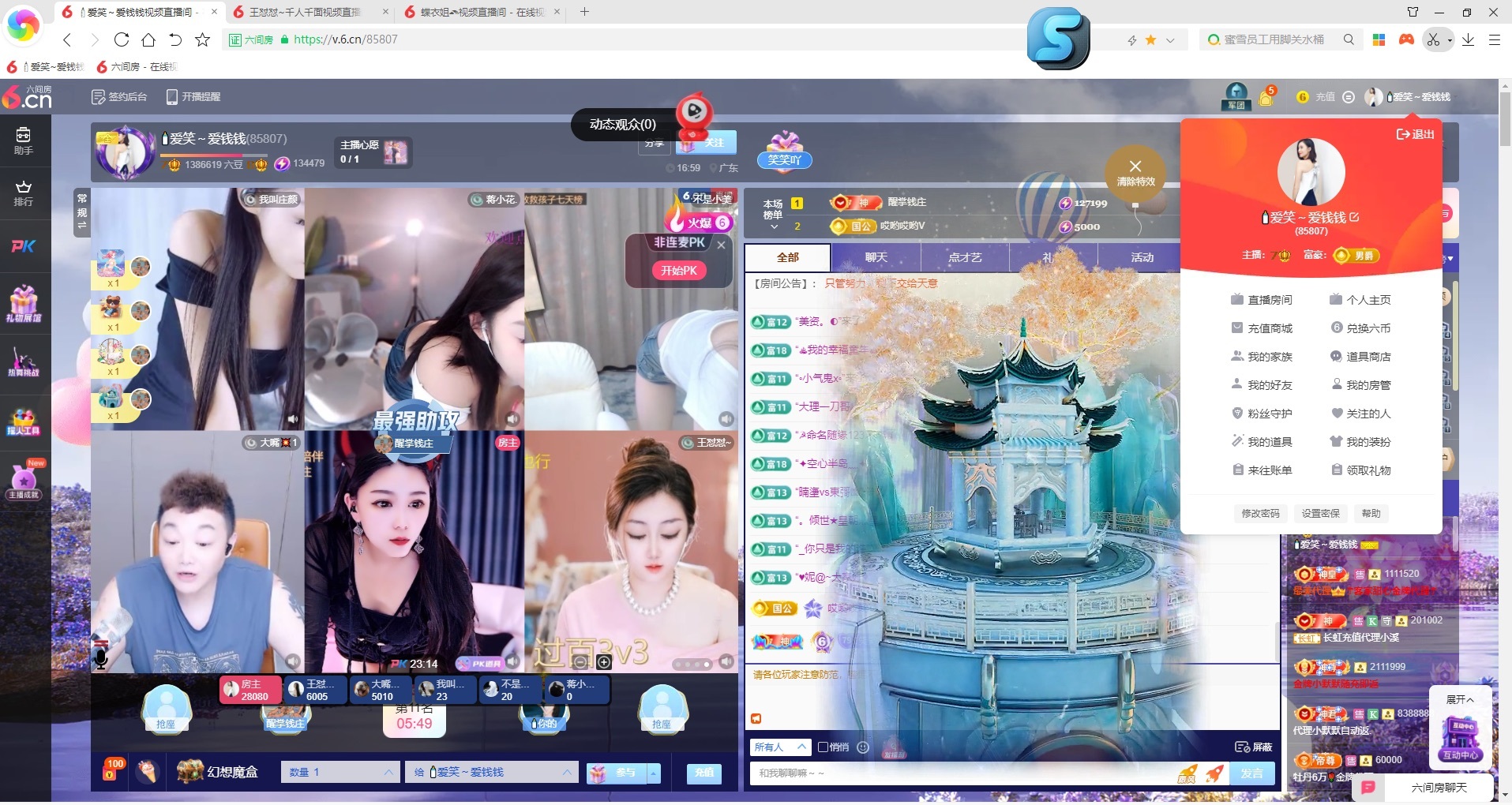
Task: Open the browser gamepad icon
Action: pos(1406,39)
